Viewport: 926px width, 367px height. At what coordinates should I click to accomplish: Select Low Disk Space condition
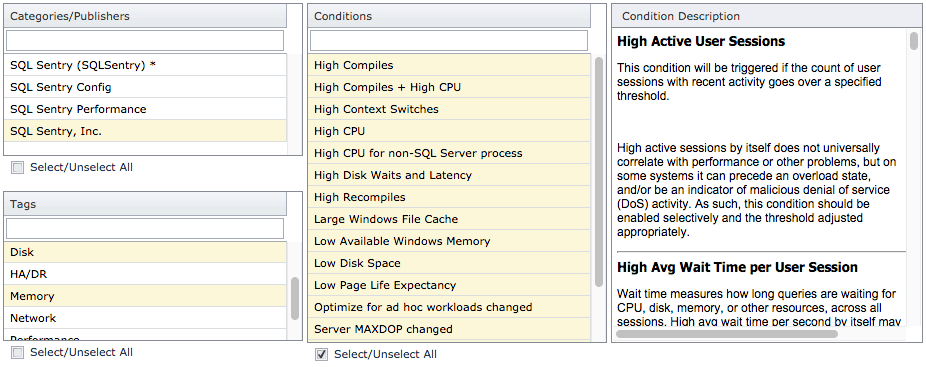(x=449, y=263)
